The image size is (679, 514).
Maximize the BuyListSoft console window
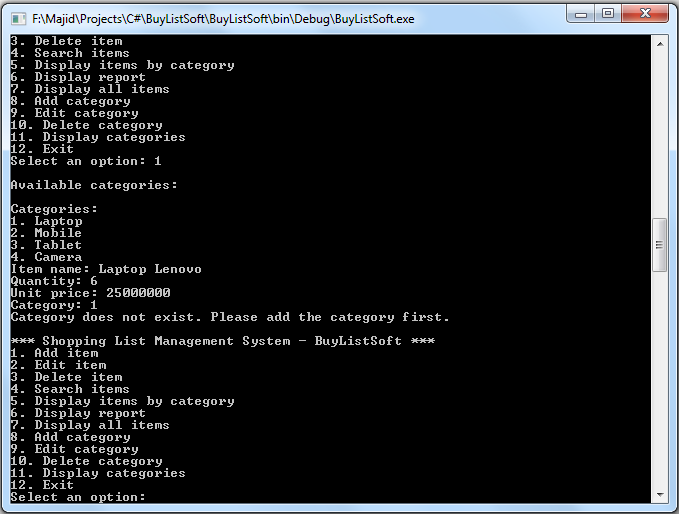click(x=609, y=14)
